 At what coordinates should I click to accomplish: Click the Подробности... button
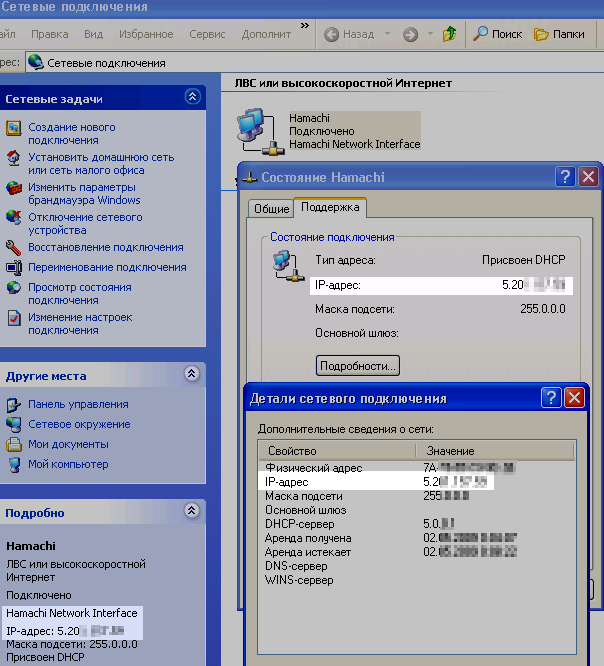pyautogui.click(x=358, y=366)
